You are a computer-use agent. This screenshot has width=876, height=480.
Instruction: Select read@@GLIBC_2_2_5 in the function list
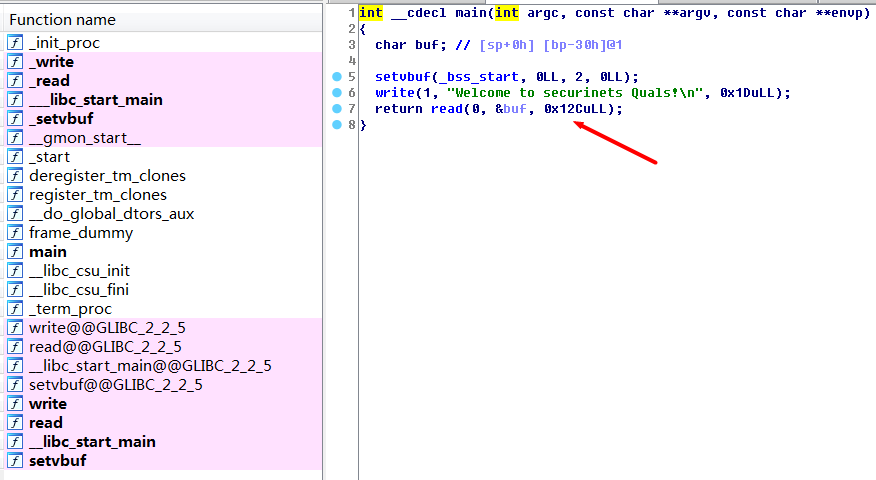click(x=105, y=347)
